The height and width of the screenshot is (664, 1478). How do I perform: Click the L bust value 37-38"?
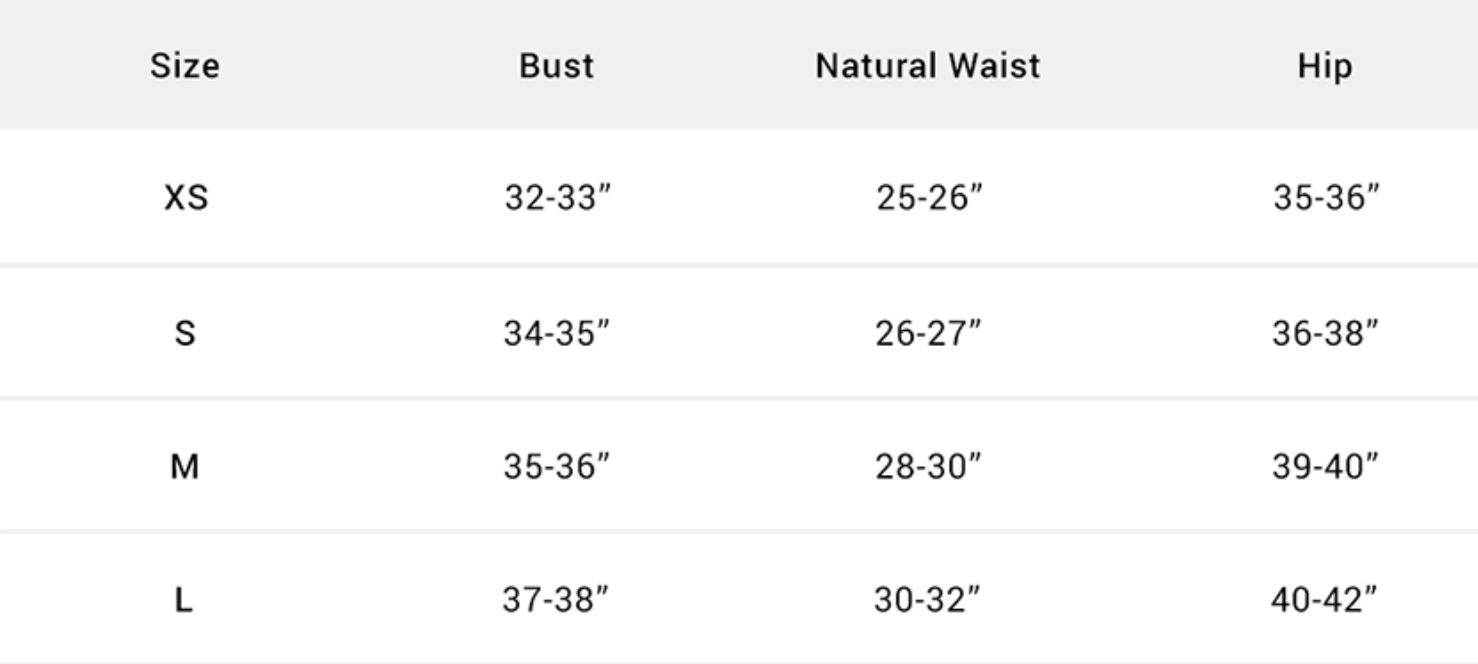pyautogui.click(x=556, y=600)
